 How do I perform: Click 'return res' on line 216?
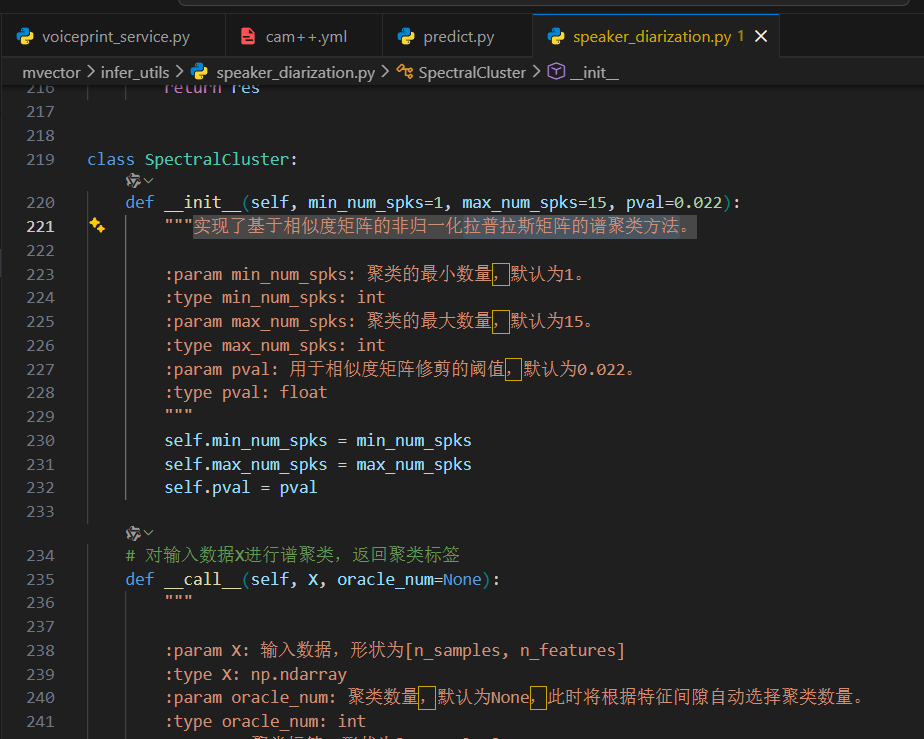click(212, 88)
